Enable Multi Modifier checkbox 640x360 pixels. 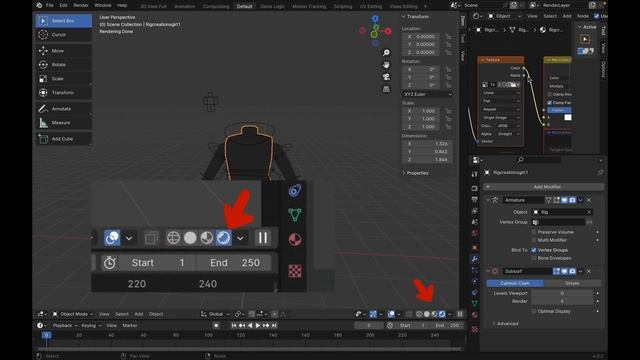point(534,240)
